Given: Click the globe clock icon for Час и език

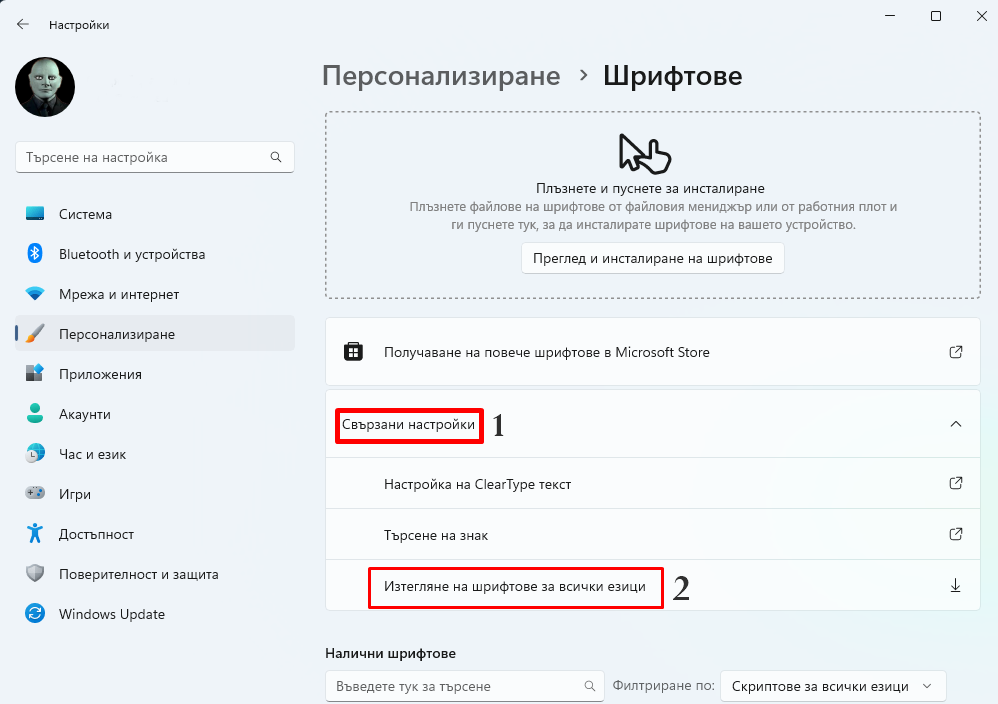Looking at the screenshot, I should (35, 453).
